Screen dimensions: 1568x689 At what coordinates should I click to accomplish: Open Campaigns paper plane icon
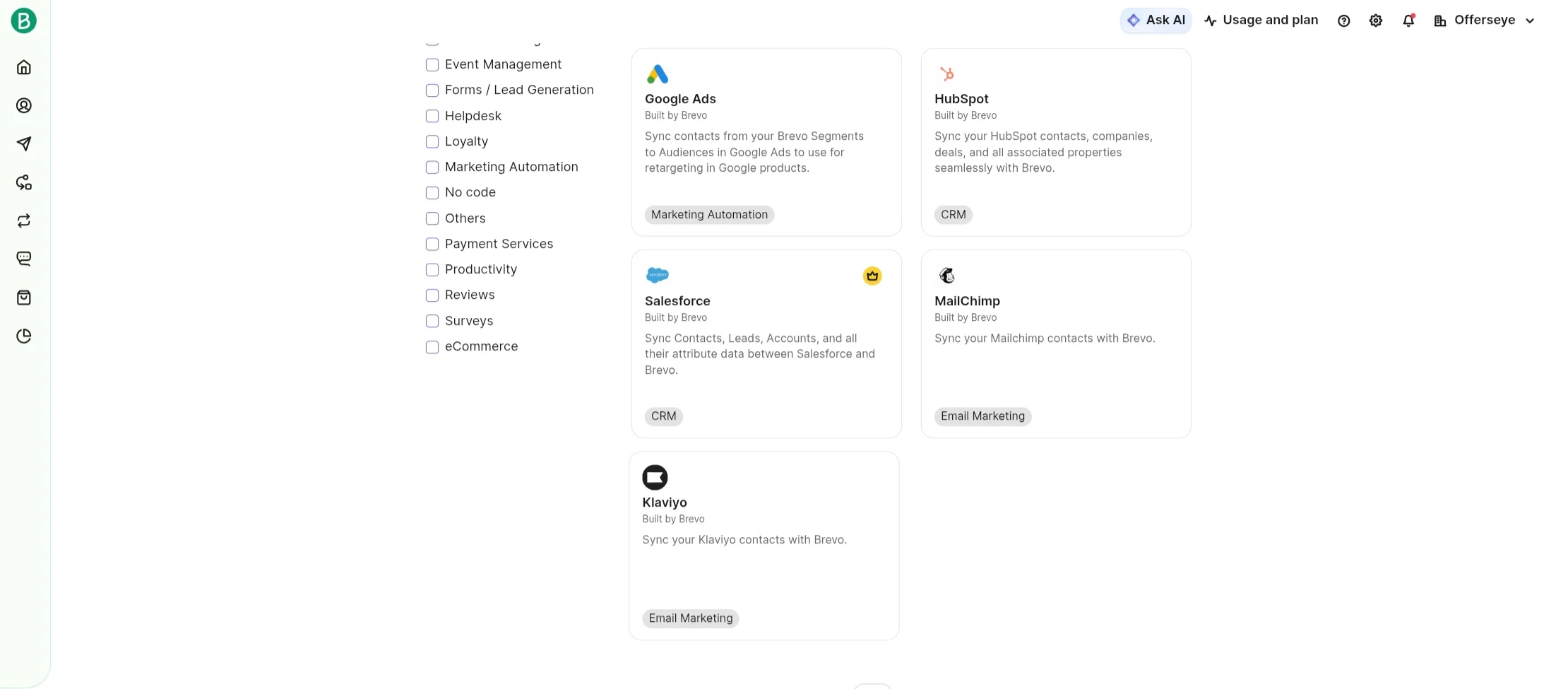24,144
